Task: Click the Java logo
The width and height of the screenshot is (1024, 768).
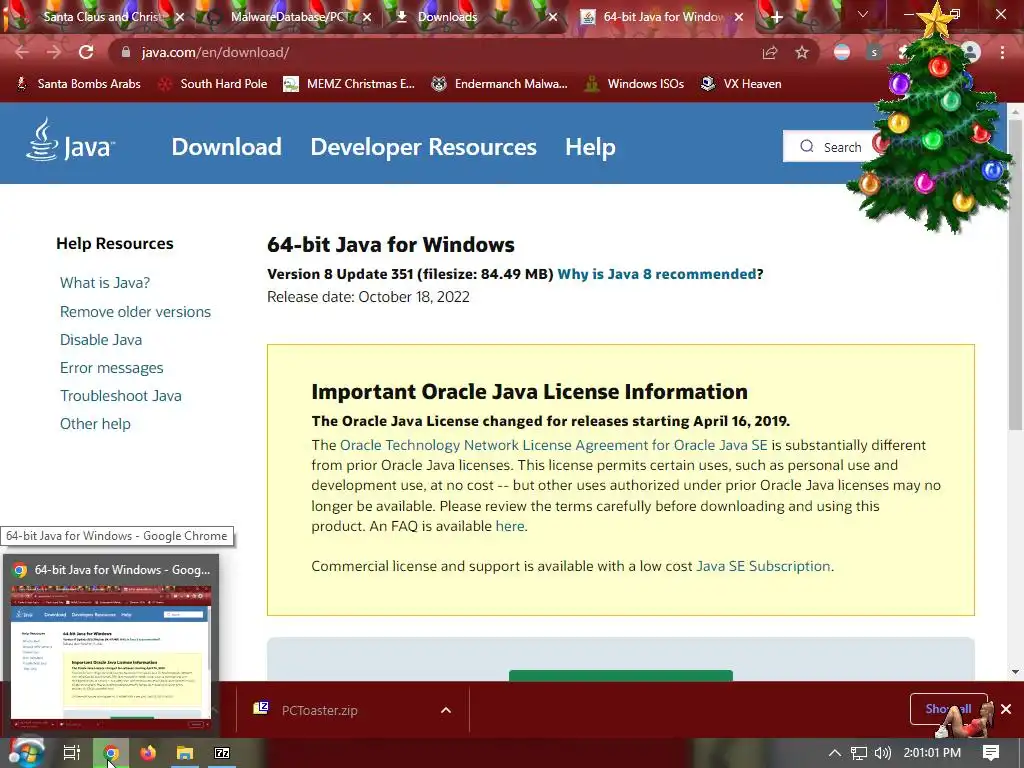Action: click(x=70, y=140)
